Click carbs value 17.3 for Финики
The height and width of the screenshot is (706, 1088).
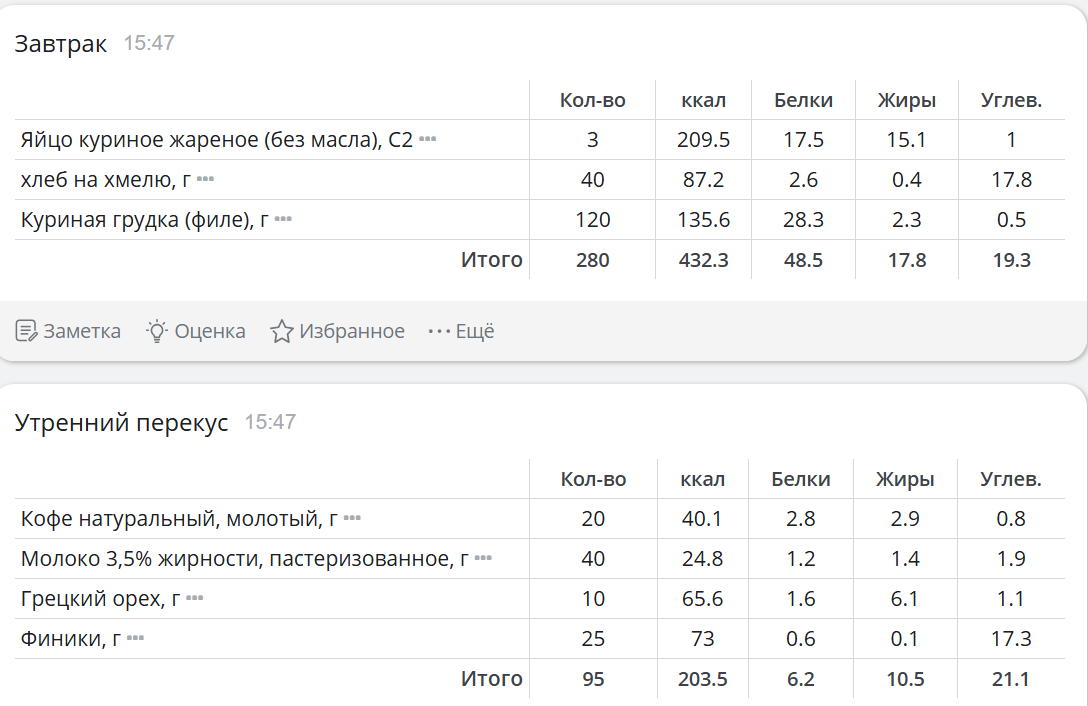click(1011, 639)
